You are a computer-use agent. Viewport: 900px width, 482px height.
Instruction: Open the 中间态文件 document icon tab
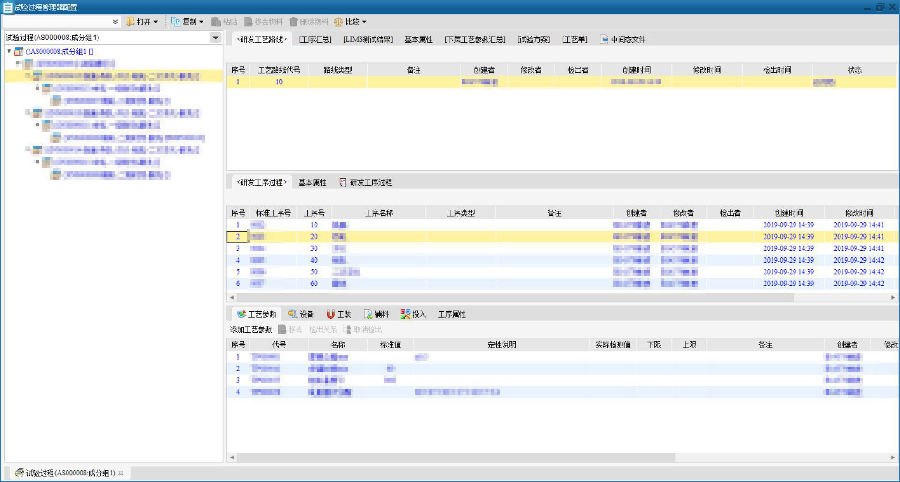[x=604, y=40]
